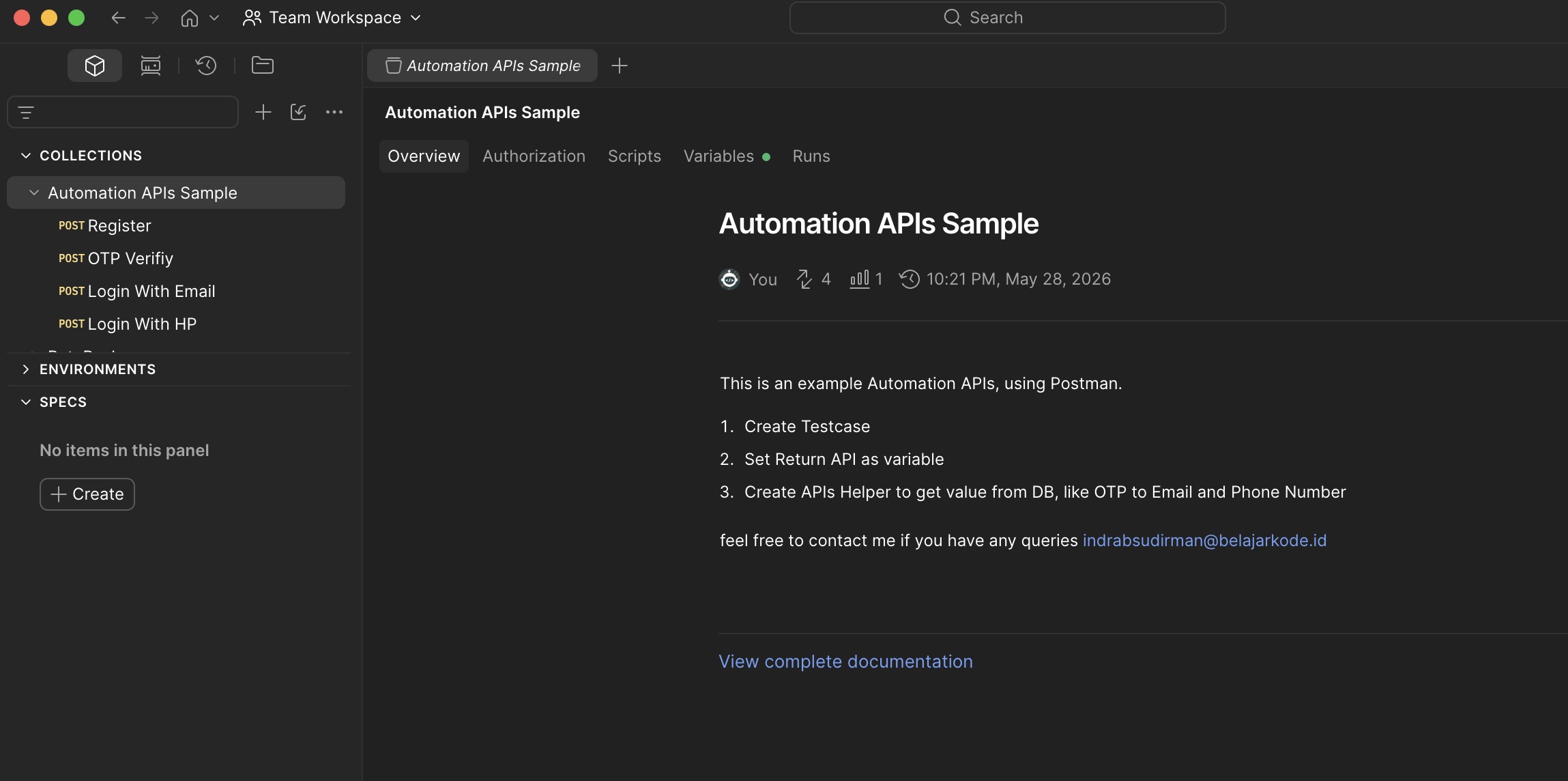This screenshot has height=781, width=1568.
Task: Open the sidebar three-dots menu
Action: (334, 112)
